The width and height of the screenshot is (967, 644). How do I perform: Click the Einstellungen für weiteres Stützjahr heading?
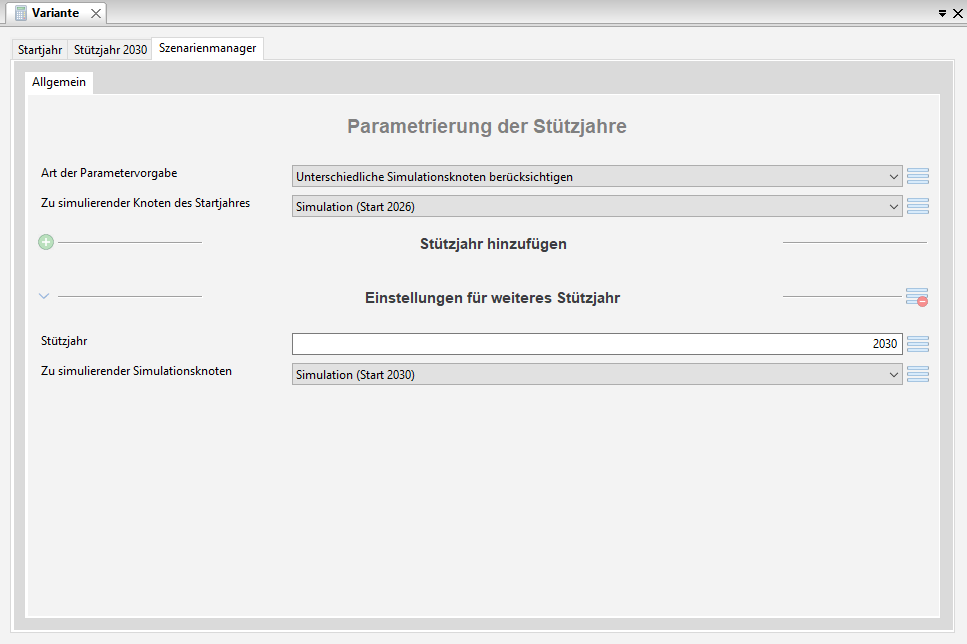pos(493,298)
